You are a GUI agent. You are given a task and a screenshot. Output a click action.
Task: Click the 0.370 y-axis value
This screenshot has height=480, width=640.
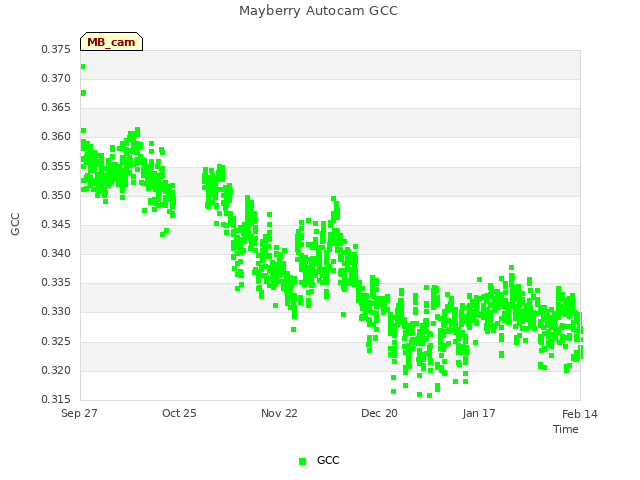click(x=56, y=78)
